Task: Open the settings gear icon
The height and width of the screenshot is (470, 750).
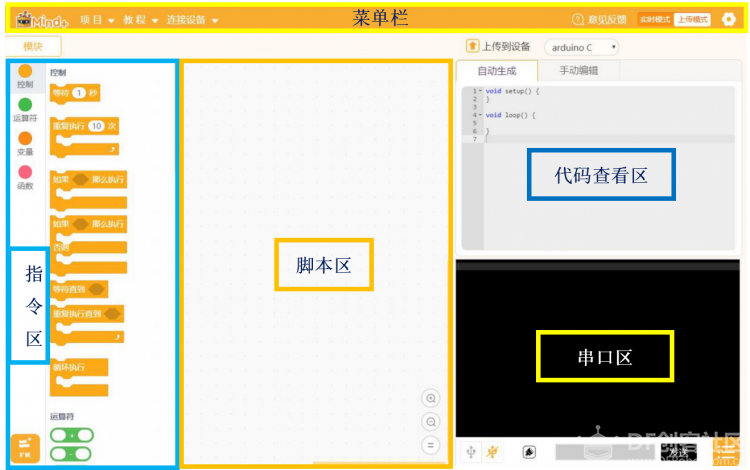Action: tap(728, 19)
